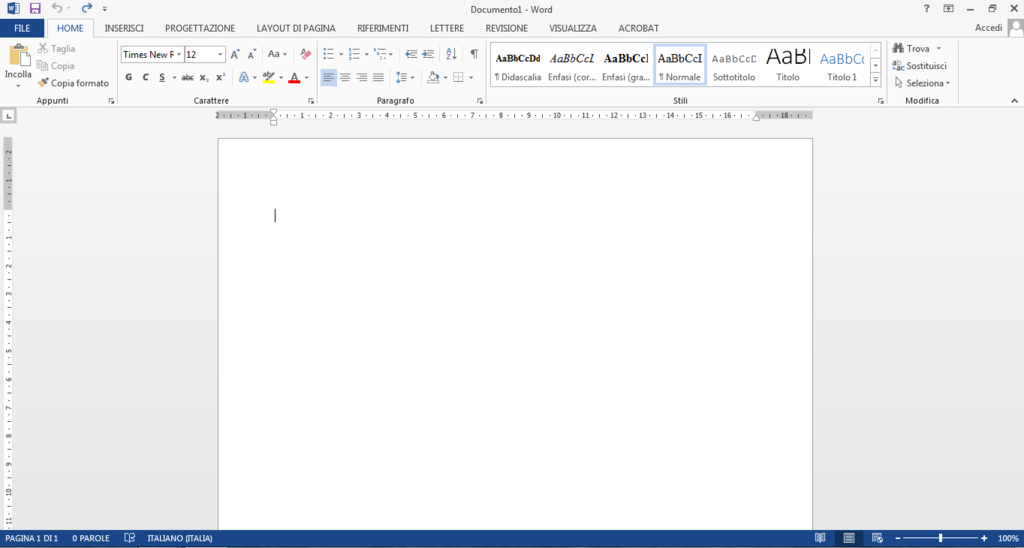Zoom out with minus button
1024x548 pixels.
tap(898, 538)
